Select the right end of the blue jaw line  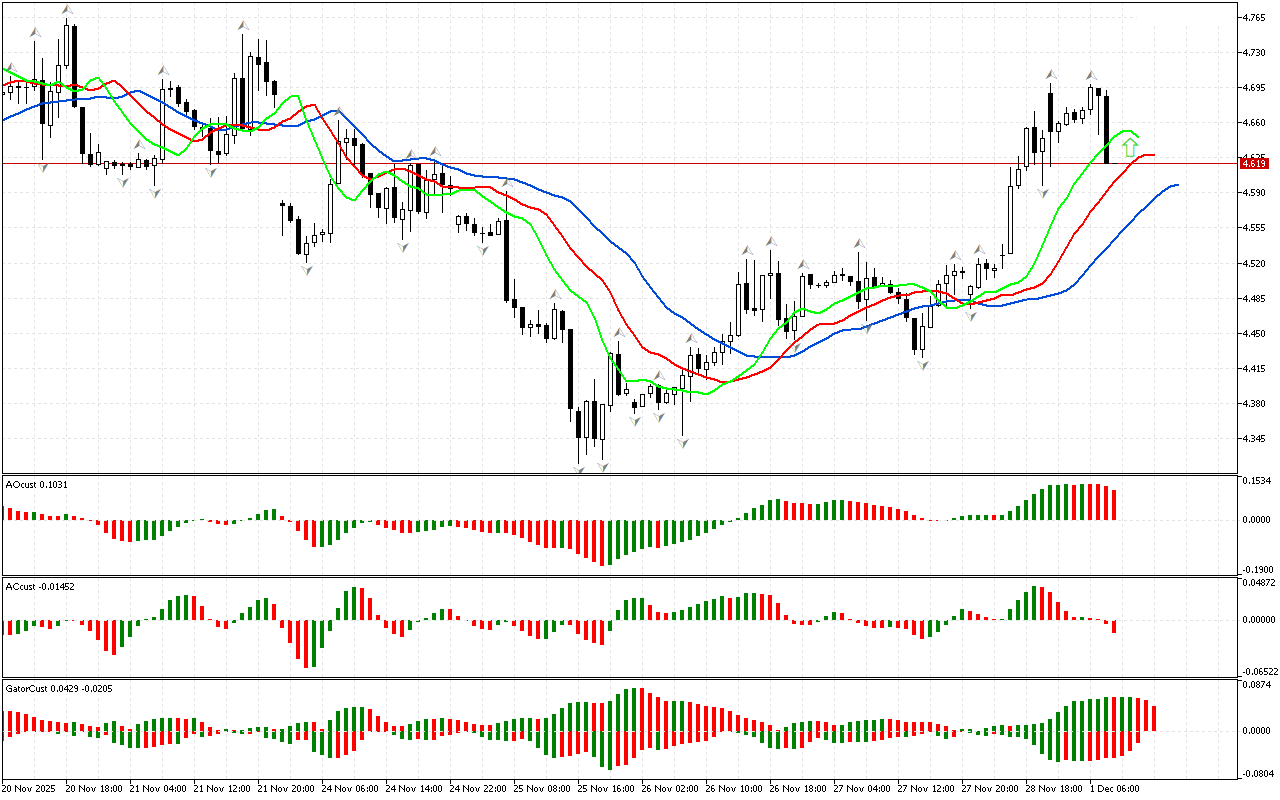coord(1176,185)
